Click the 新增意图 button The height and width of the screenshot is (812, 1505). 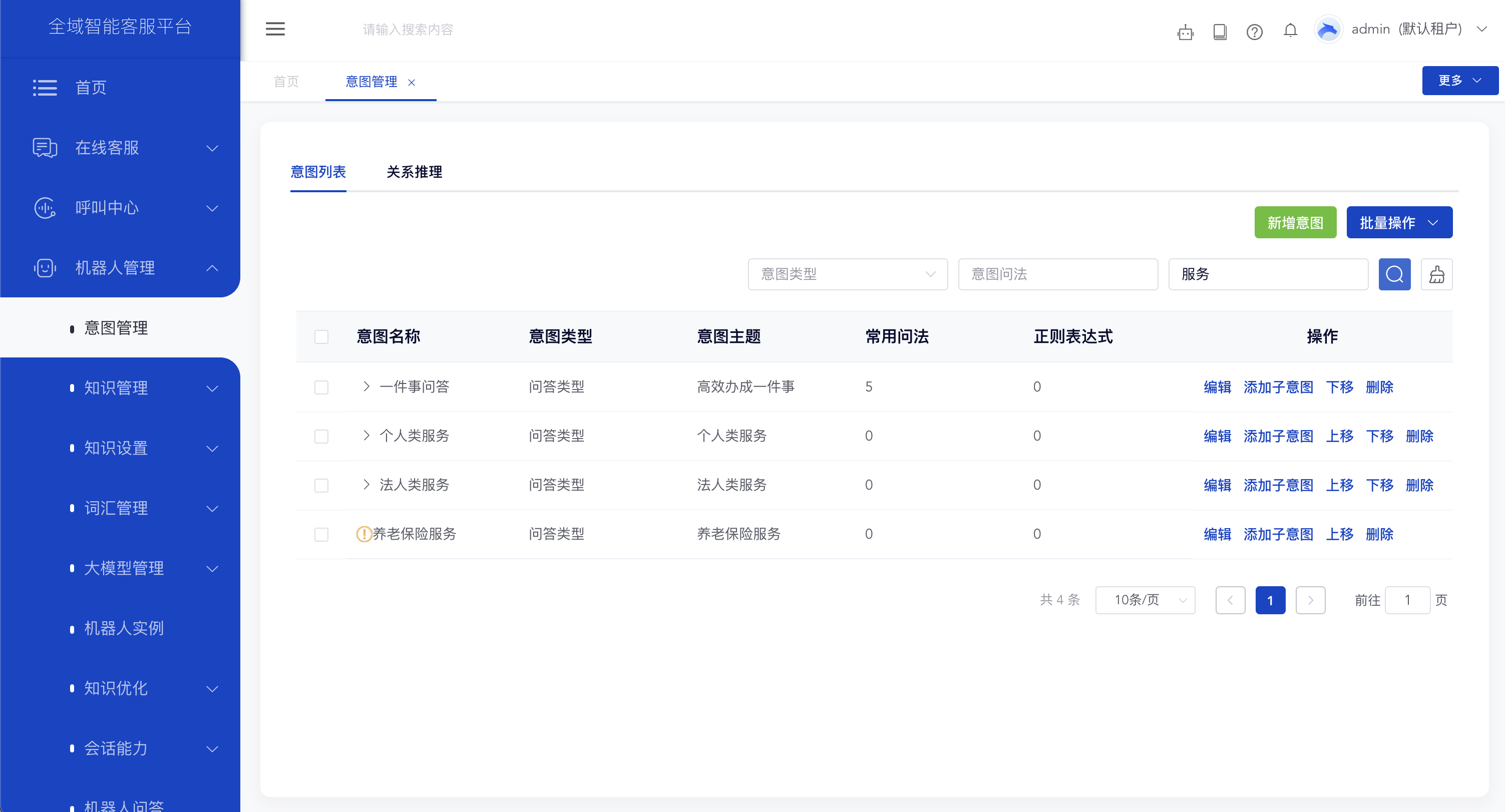click(x=1295, y=222)
